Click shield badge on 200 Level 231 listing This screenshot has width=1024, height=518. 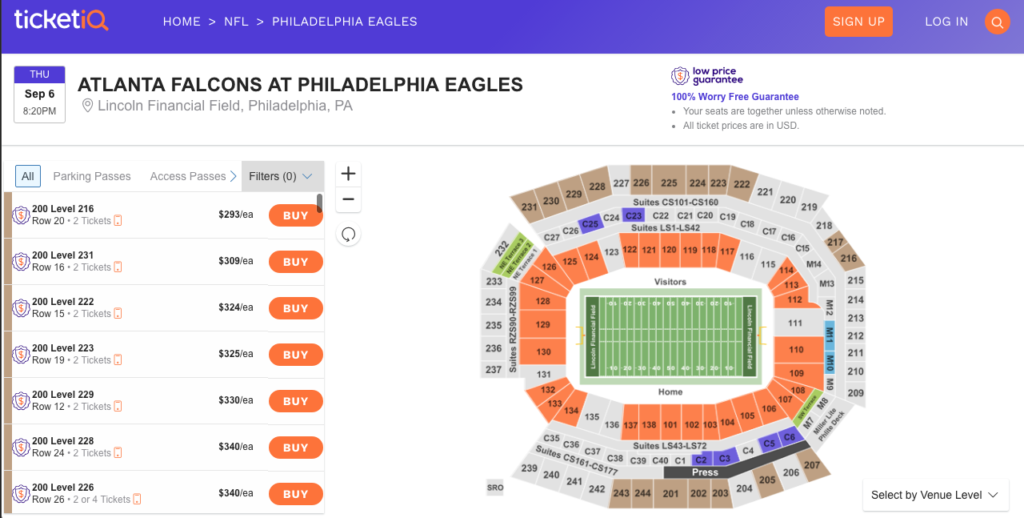coord(21,262)
